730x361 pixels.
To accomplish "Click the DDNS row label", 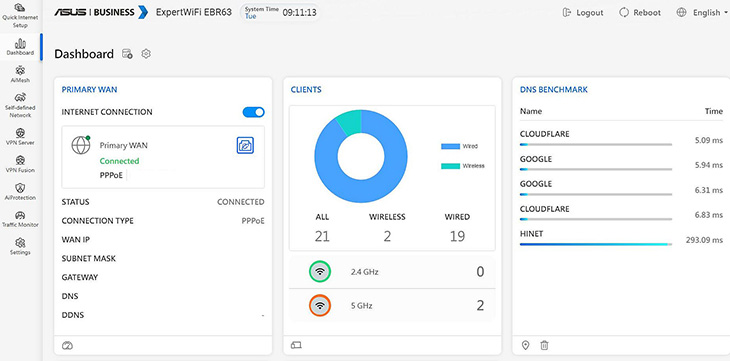I will pos(73,315).
